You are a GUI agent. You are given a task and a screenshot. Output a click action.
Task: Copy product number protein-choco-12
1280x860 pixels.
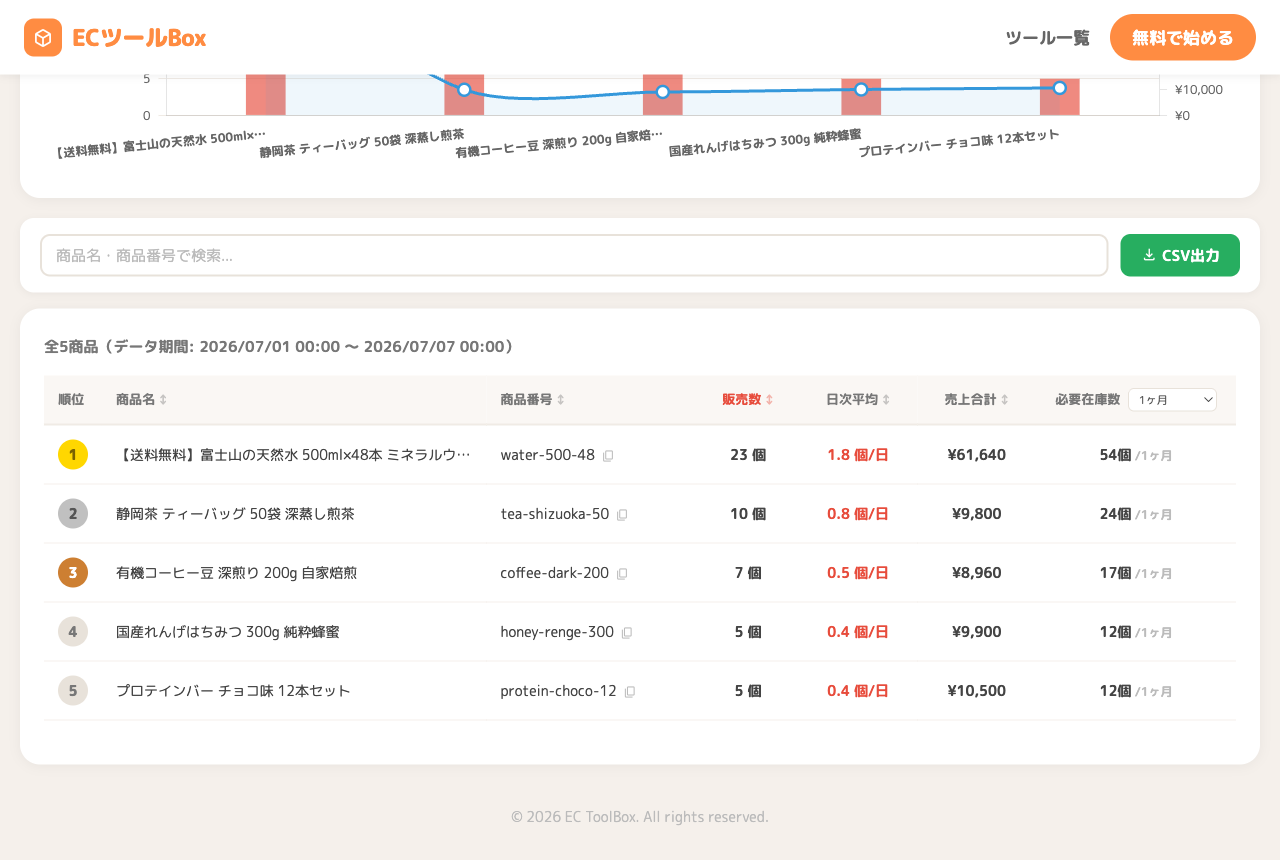(630, 692)
